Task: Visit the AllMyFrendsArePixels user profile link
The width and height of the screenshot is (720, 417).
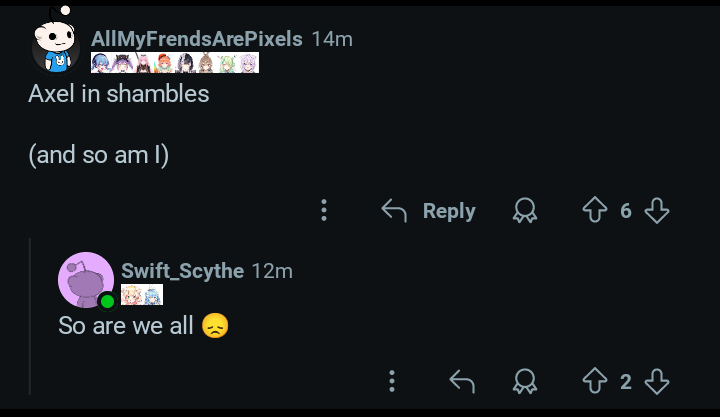Action: tap(196, 39)
